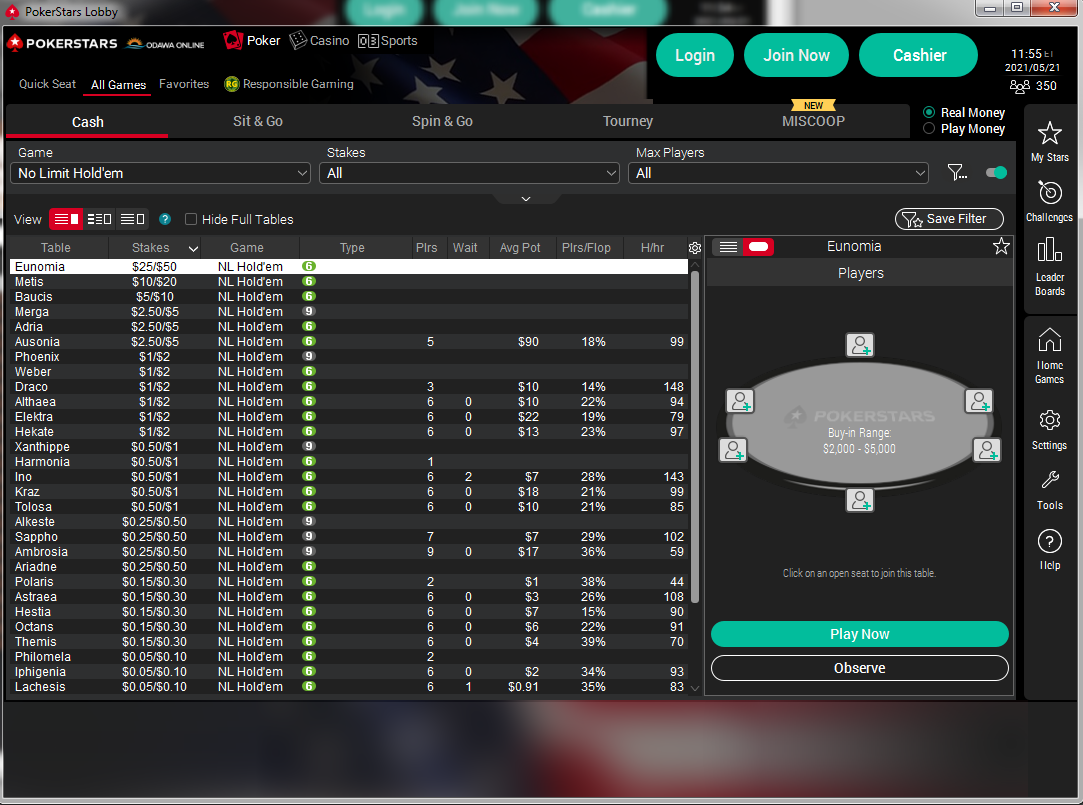Open the Cashier button
Viewport: 1083px width, 805px height.
919,55
